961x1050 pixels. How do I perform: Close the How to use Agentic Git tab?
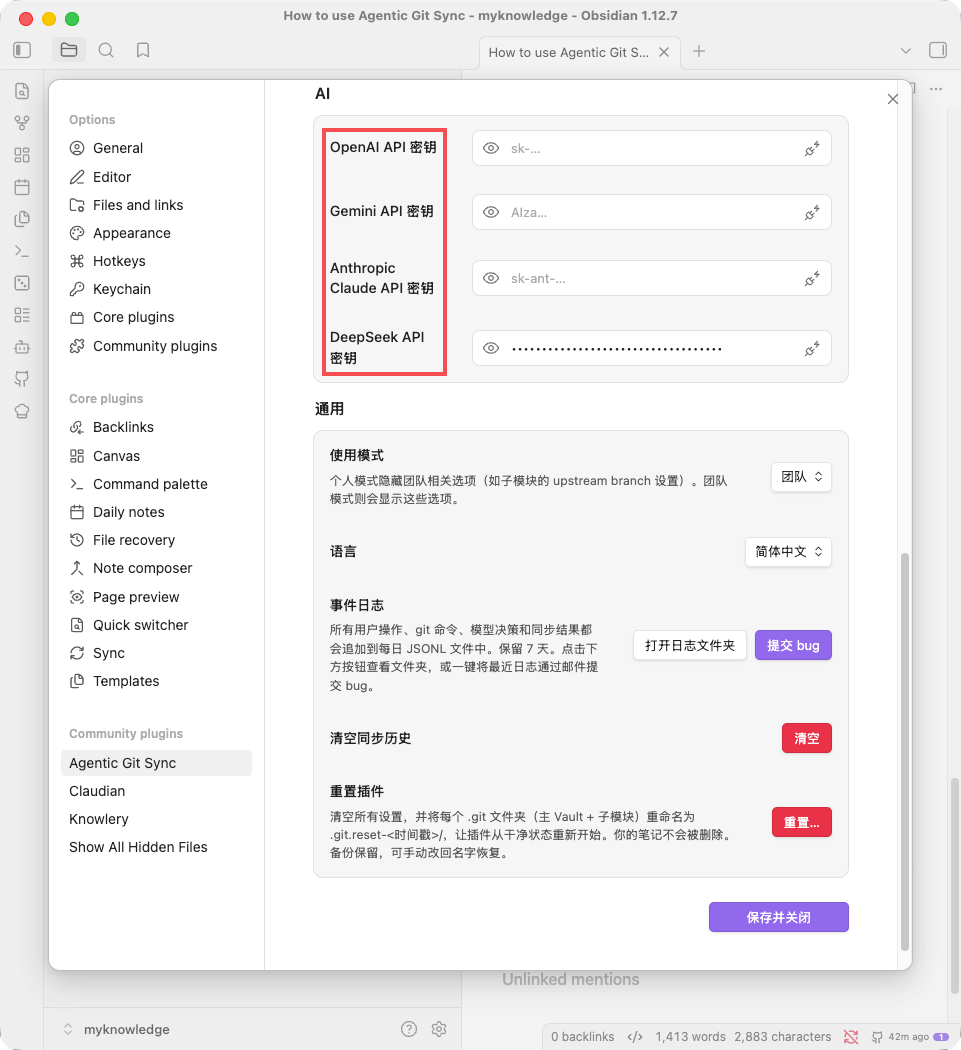664,52
